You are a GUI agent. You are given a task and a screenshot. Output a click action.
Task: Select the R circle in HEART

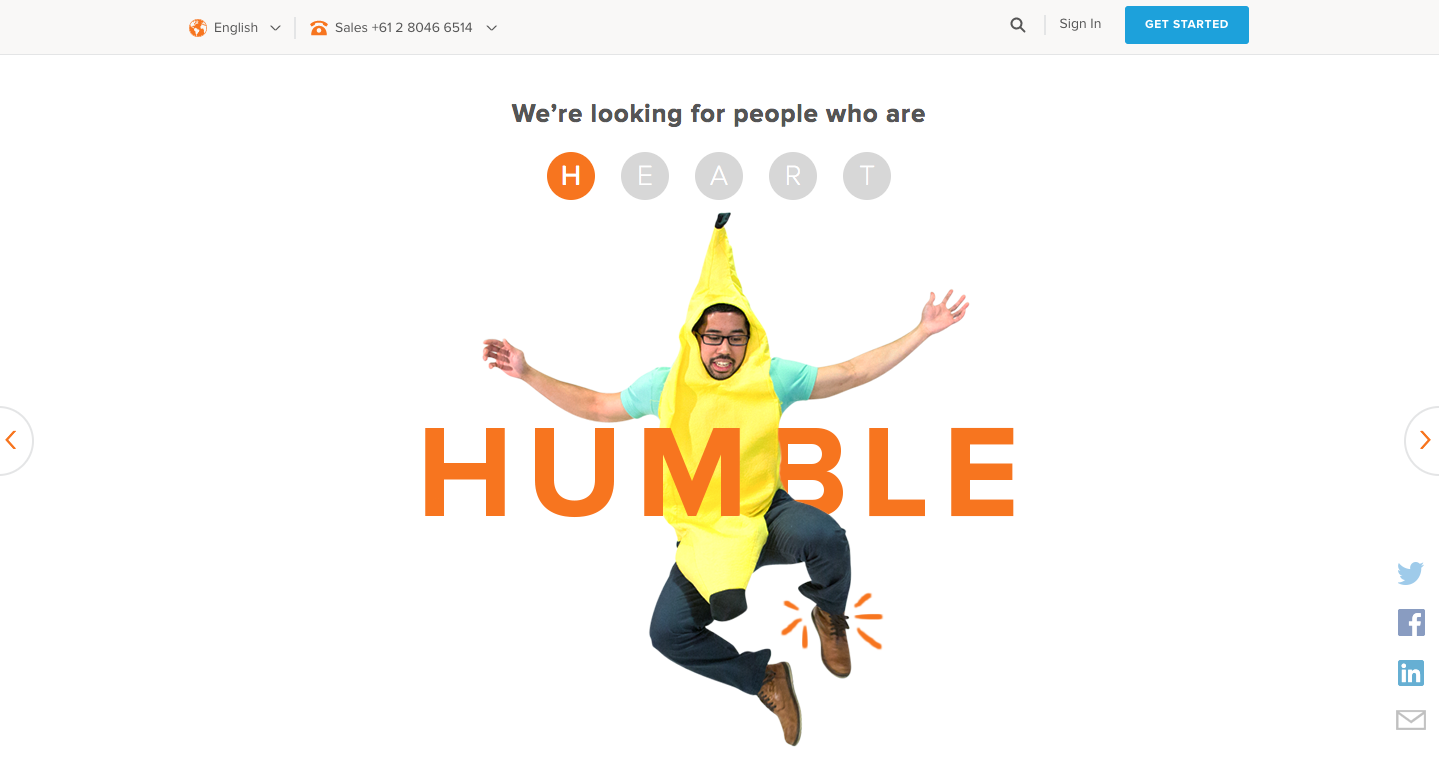793,176
